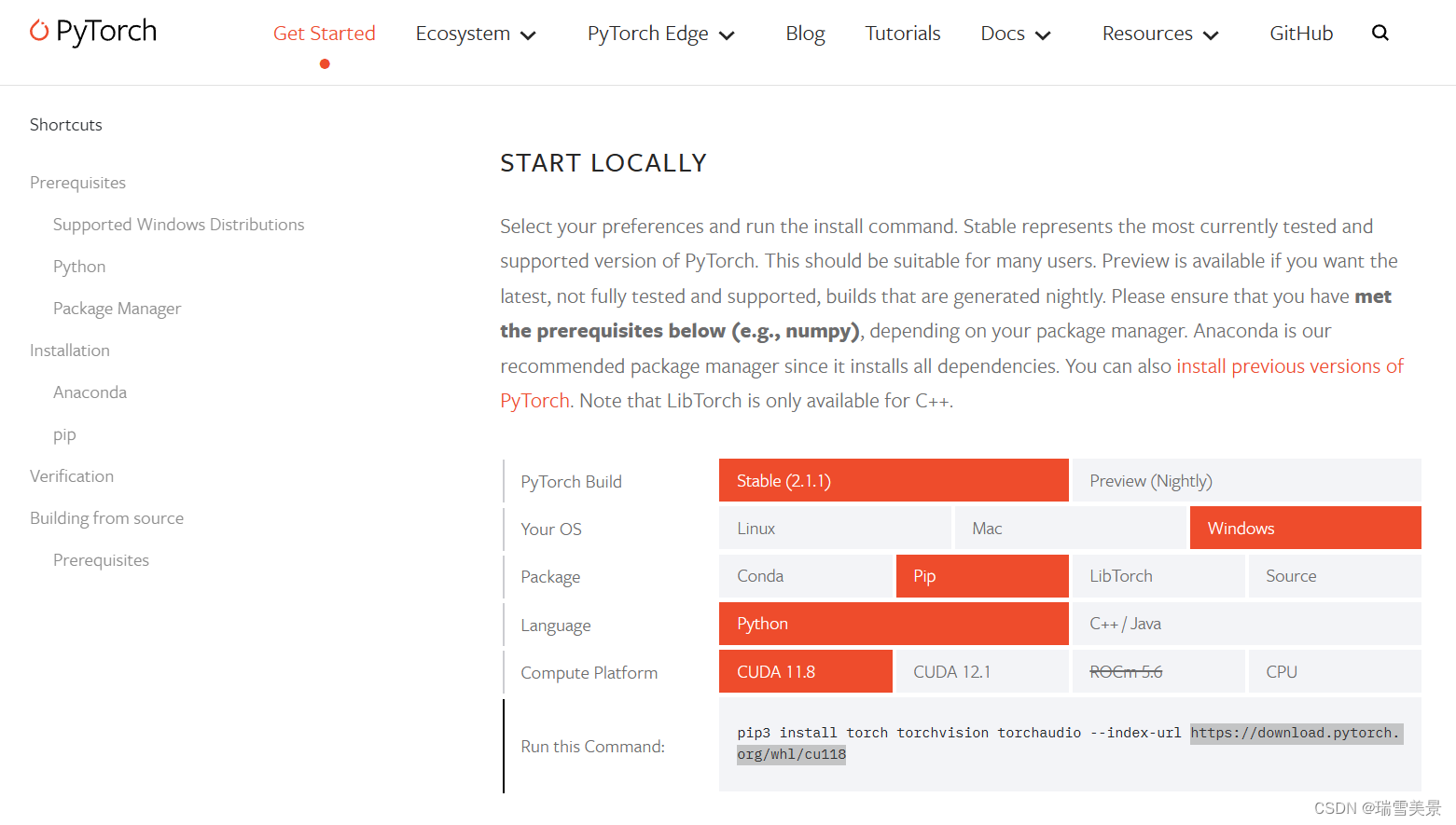Choose the CPU compute platform
This screenshot has height=825, width=1456.
(1335, 671)
